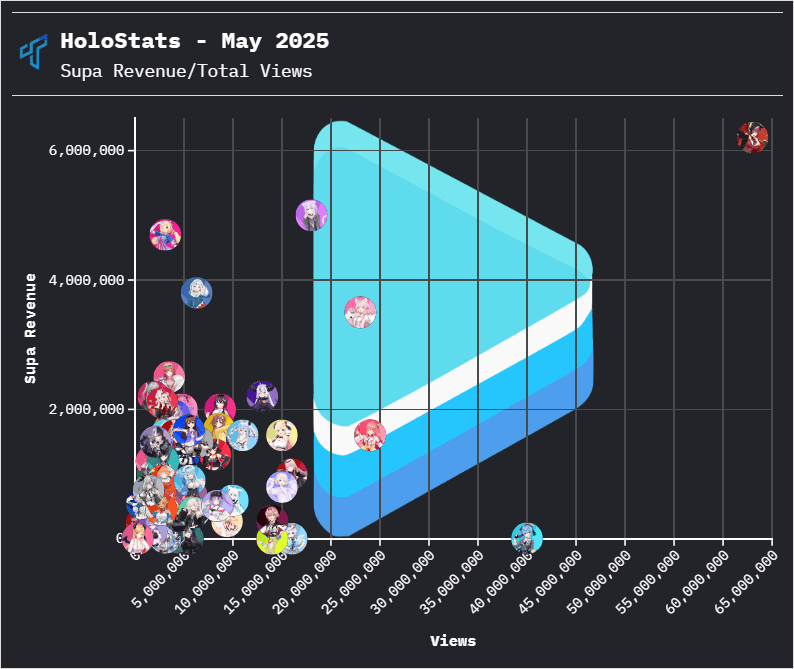Select the pink-haired avatar inside the cyan play shape
794x669 pixels.
coord(361,312)
